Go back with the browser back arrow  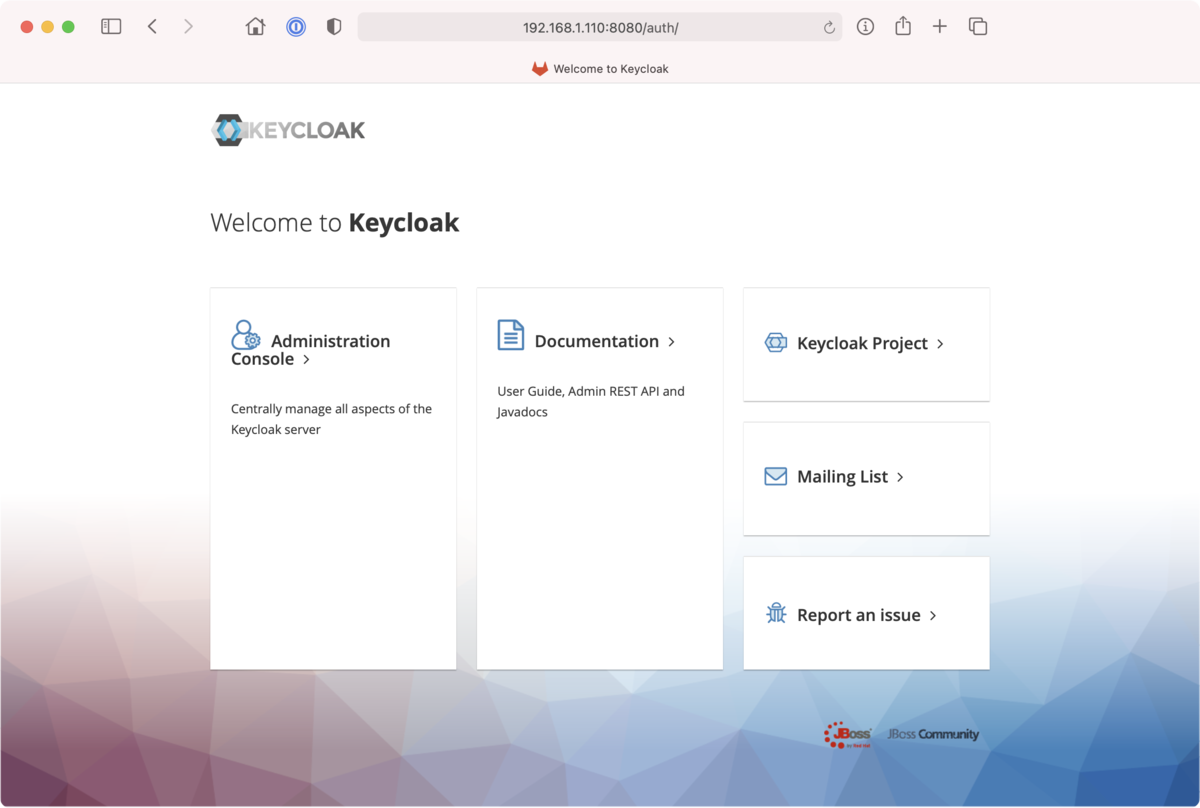(x=152, y=27)
